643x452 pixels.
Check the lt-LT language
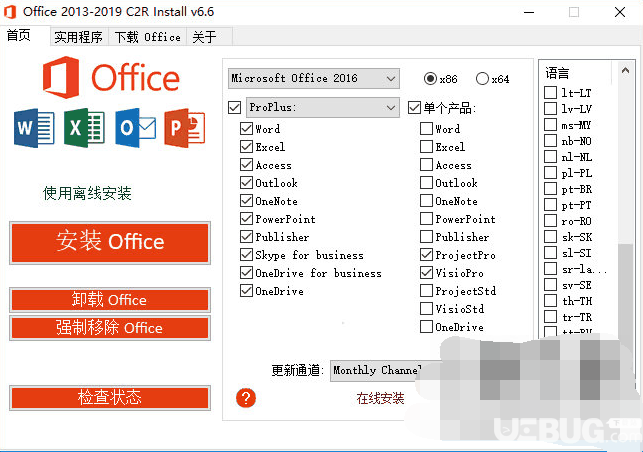(x=550, y=93)
